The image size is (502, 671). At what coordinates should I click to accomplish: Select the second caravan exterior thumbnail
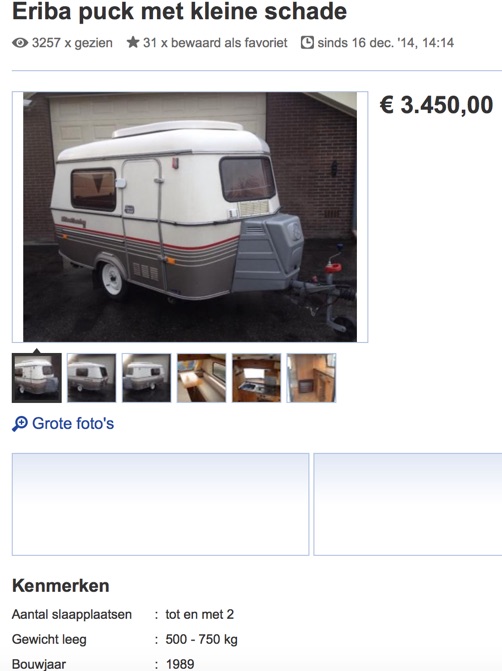click(x=92, y=378)
